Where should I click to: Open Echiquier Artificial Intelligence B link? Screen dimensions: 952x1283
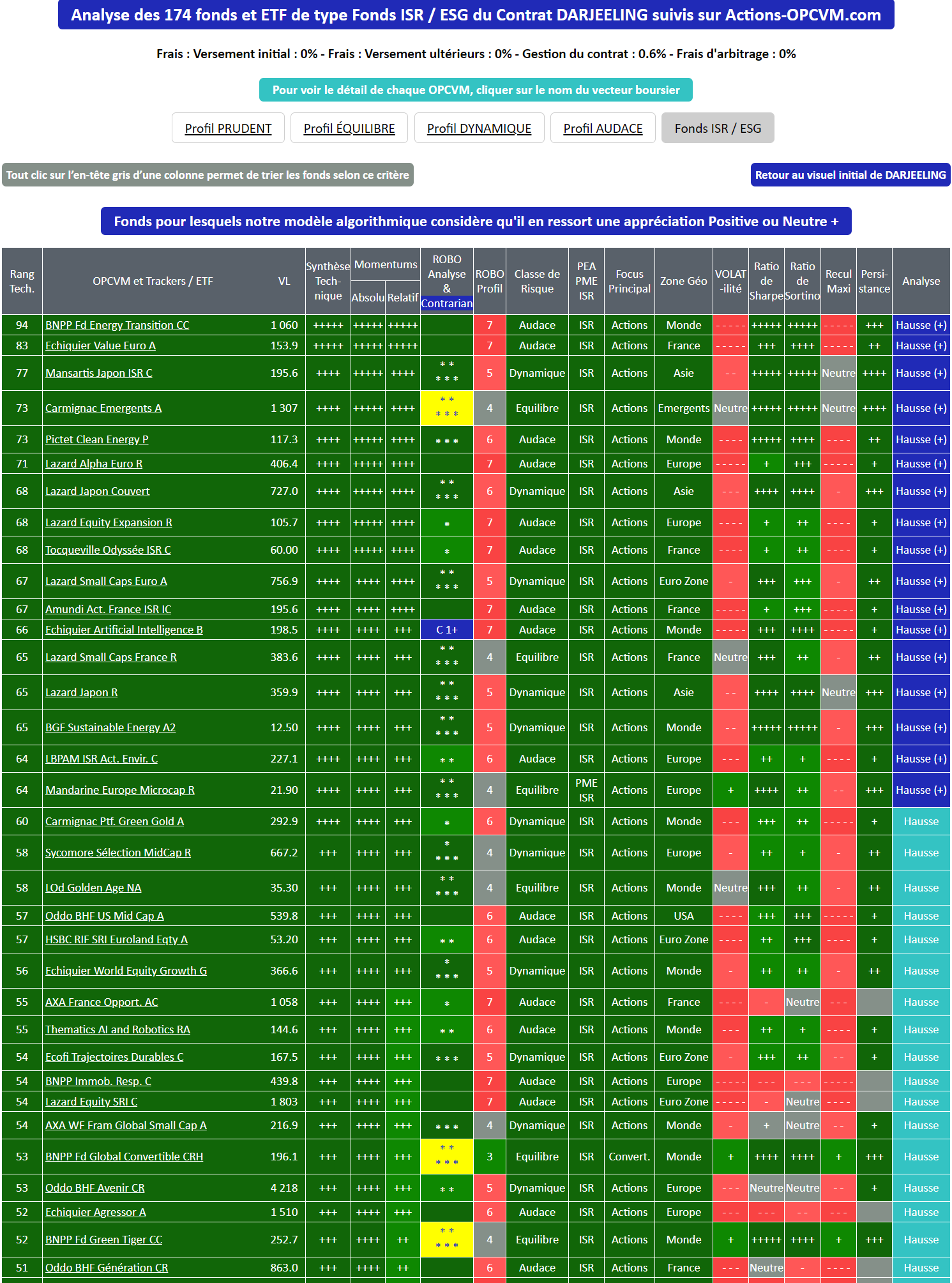pyautogui.click(x=124, y=630)
